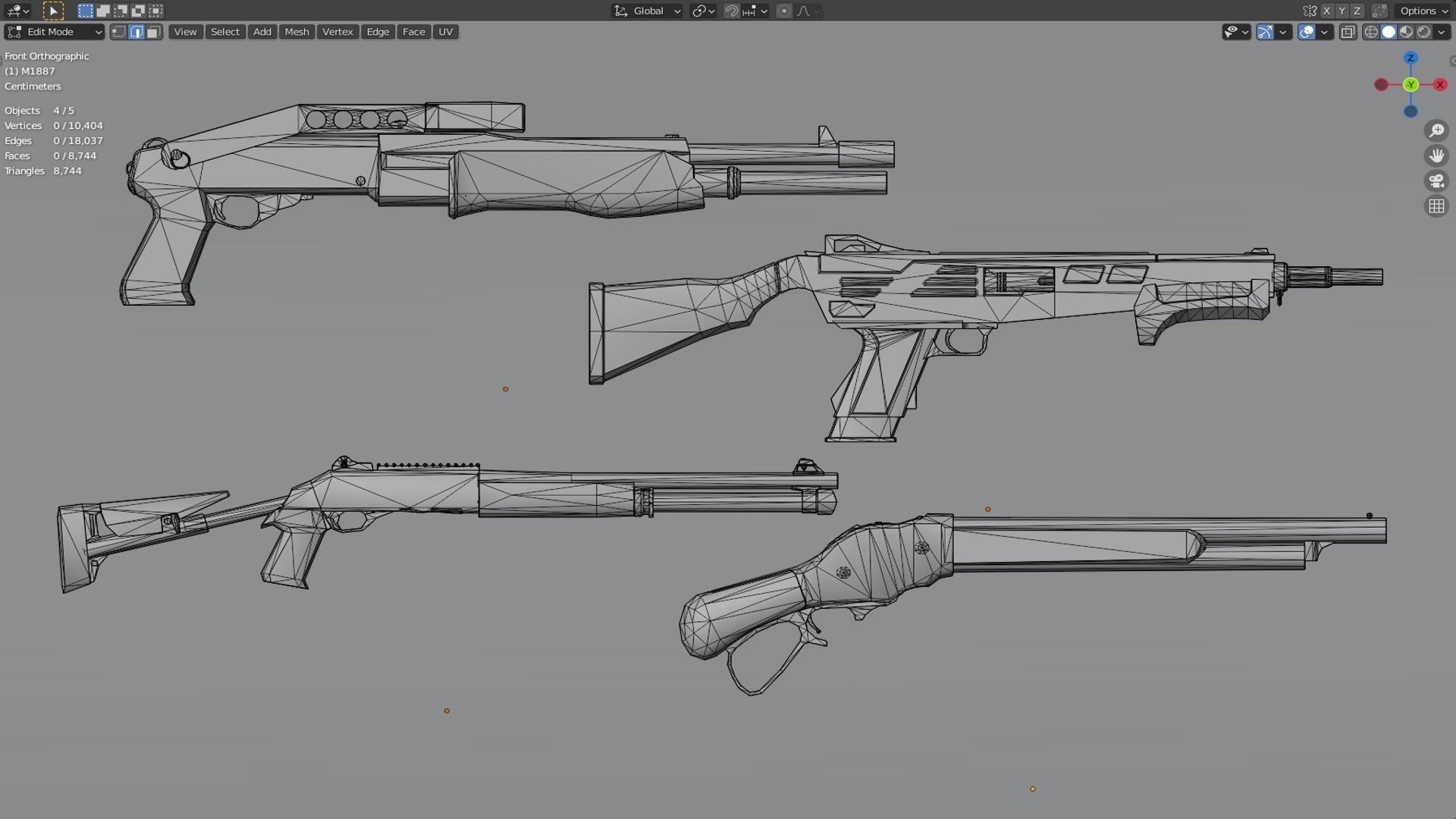Open the Edge menu
Image resolution: width=1456 pixels, height=819 pixels.
point(378,32)
